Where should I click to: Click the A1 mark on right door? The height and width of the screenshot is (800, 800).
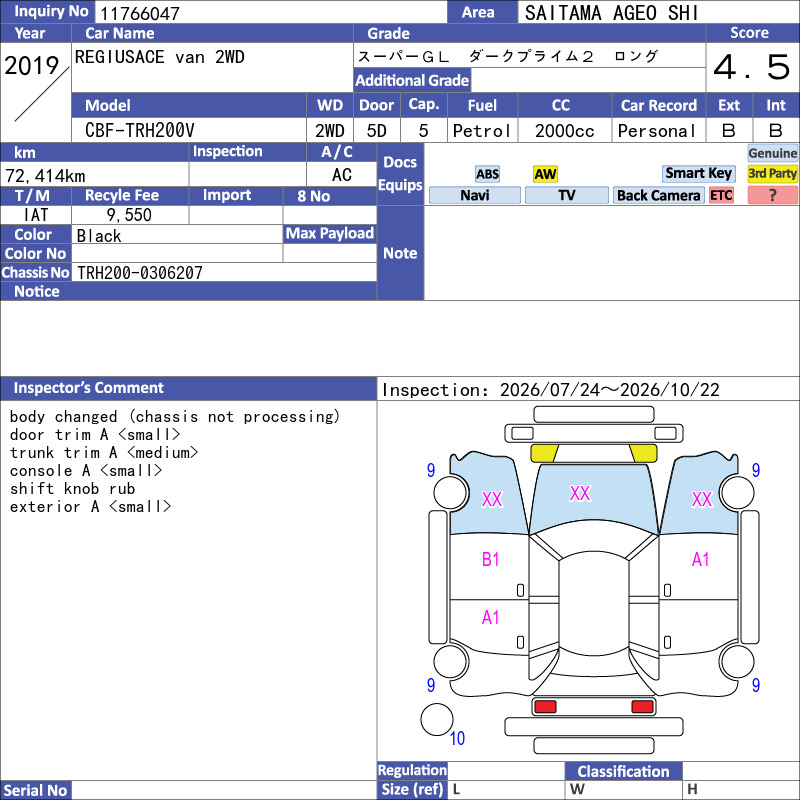pos(701,560)
